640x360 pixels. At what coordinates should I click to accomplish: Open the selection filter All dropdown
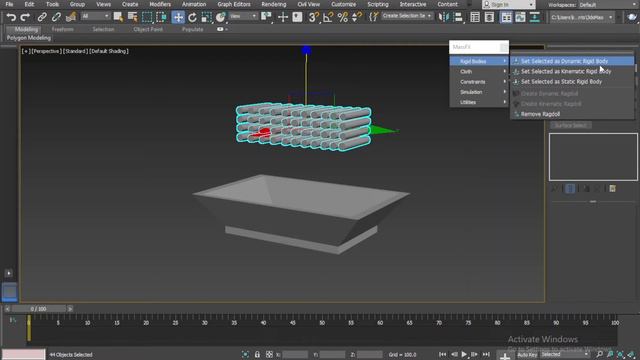(96, 16)
